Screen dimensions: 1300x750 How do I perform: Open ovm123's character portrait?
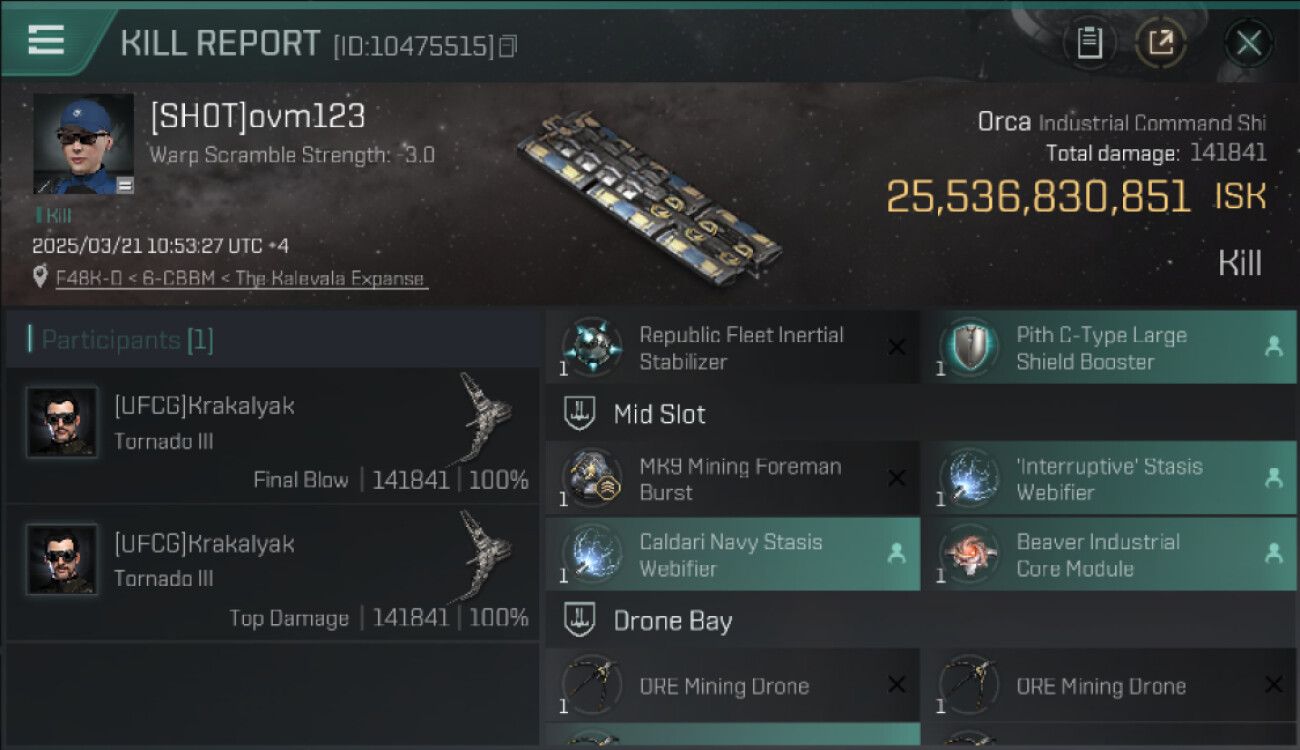tap(84, 144)
